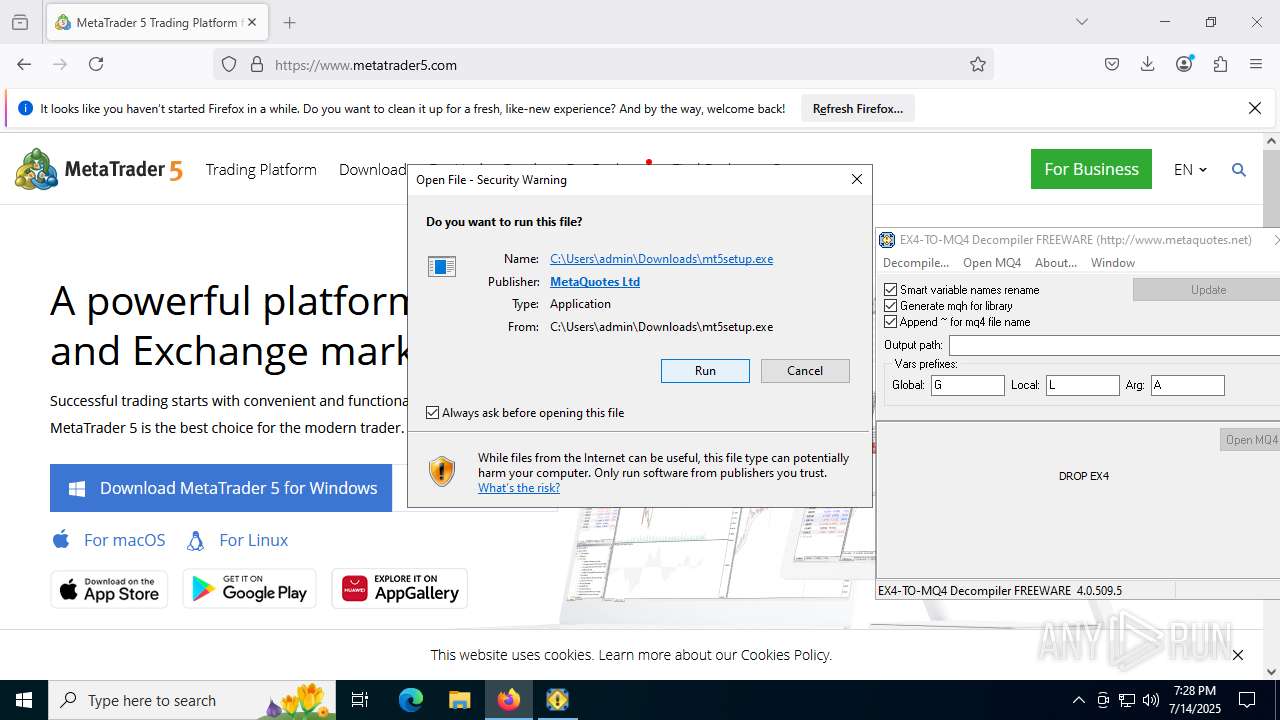Click the DROP EX4 area
This screenshot has width=1280, height=720.
[x=1083, y=476]
